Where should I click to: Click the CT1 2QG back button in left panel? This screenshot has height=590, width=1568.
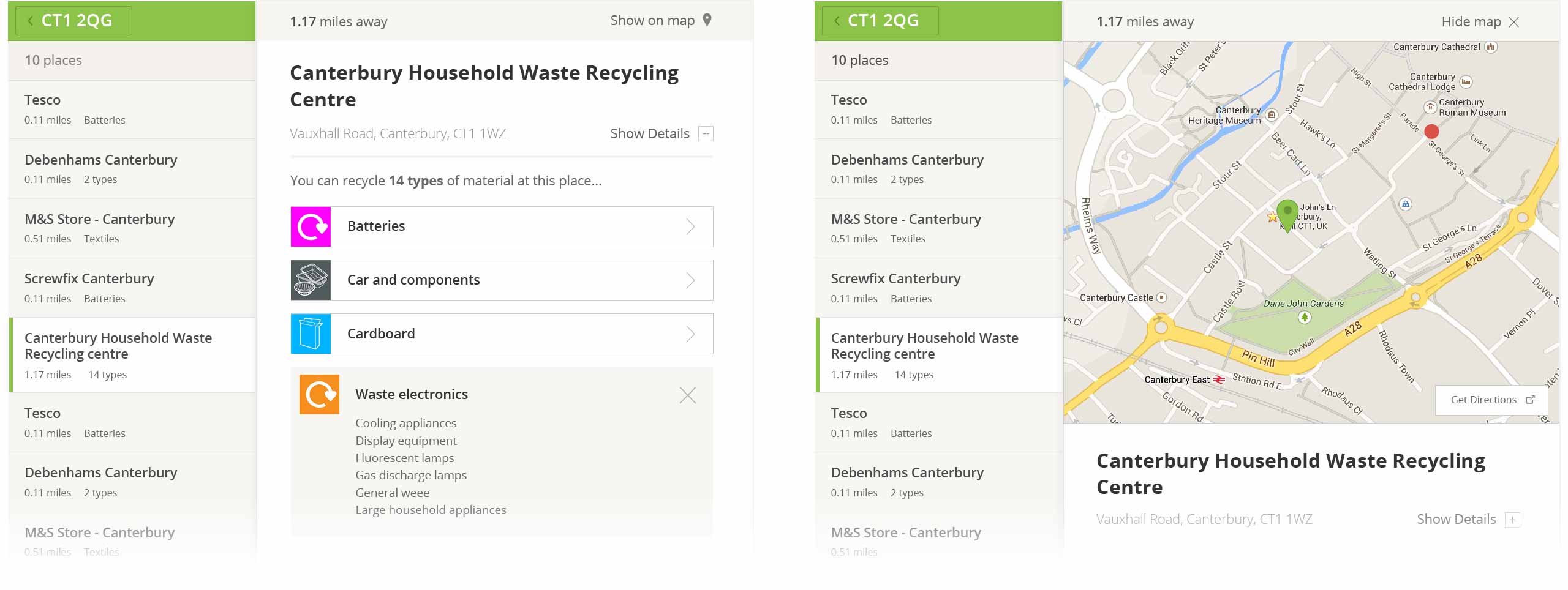tap(73, 21)
